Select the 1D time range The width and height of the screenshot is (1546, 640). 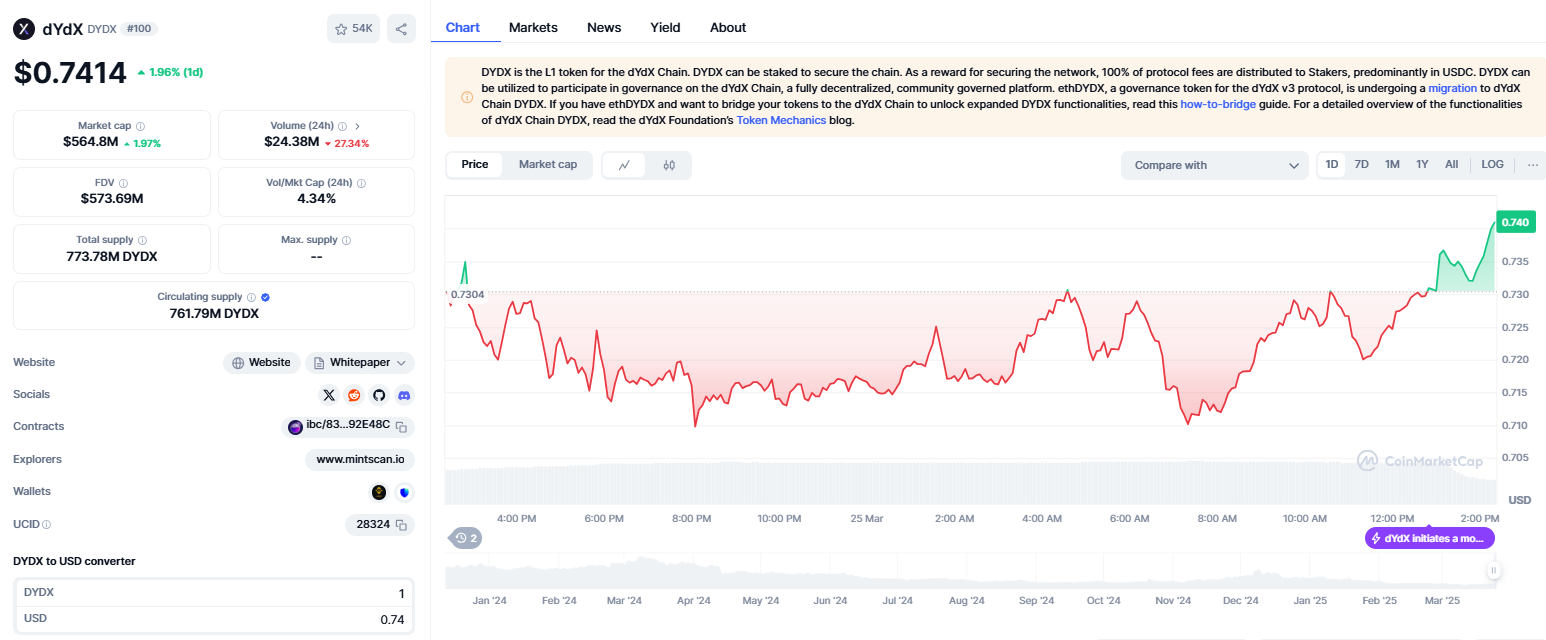(1332, 164)
